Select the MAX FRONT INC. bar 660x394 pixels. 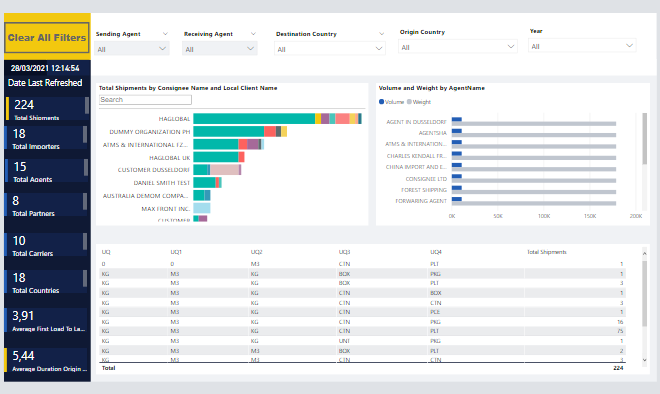click(202, 208)
